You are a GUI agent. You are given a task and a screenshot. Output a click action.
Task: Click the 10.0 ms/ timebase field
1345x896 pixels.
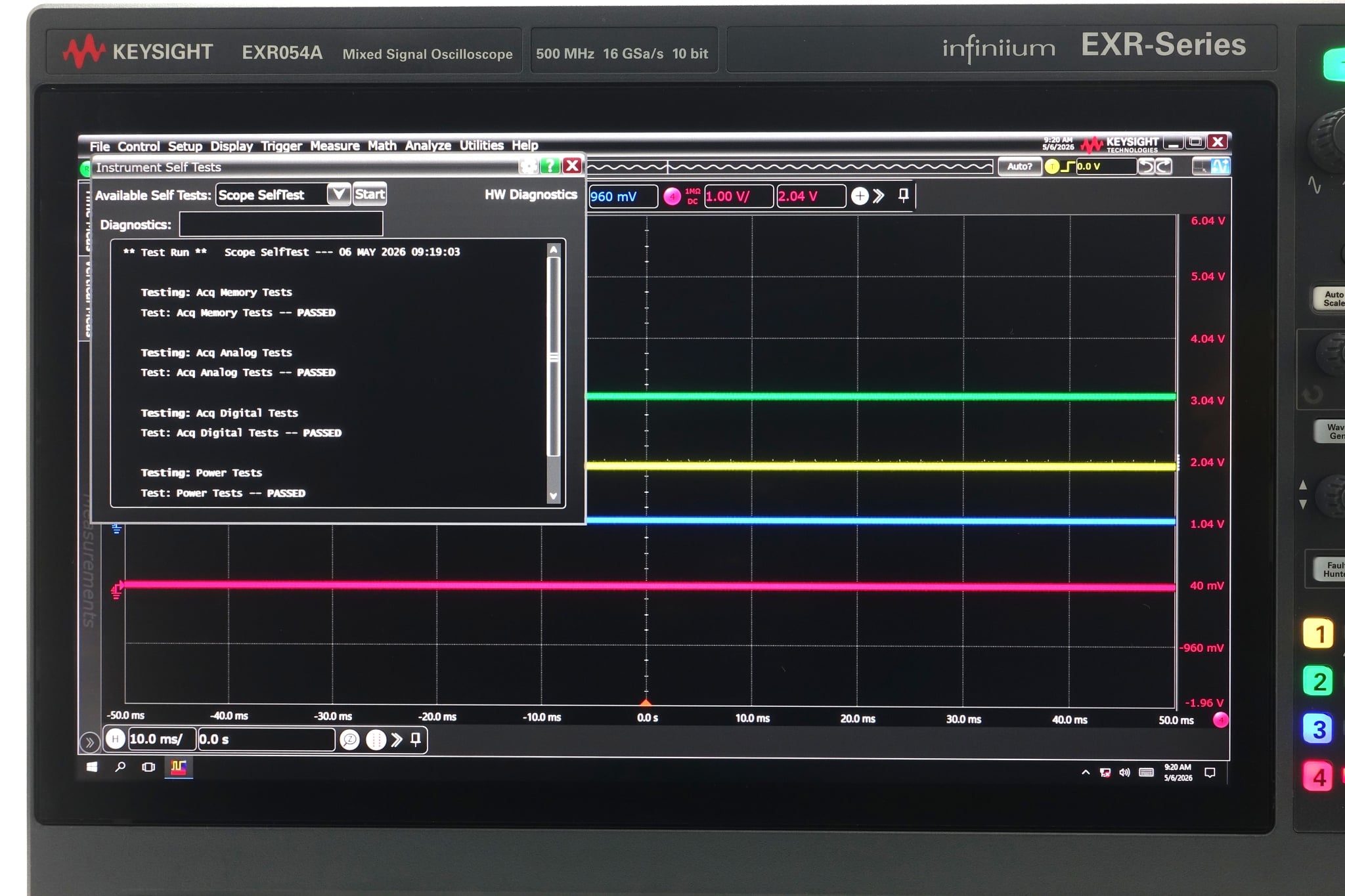pos(162,739)
